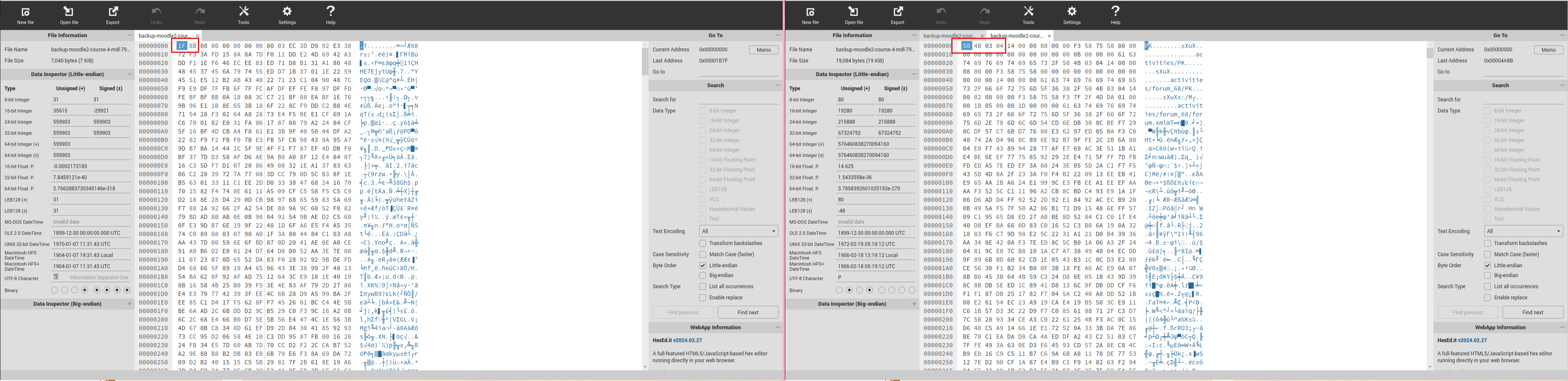Collapse Search panel in right window
The width and height of the screenshot is (1568, 381).
[x=1562, y=85]
